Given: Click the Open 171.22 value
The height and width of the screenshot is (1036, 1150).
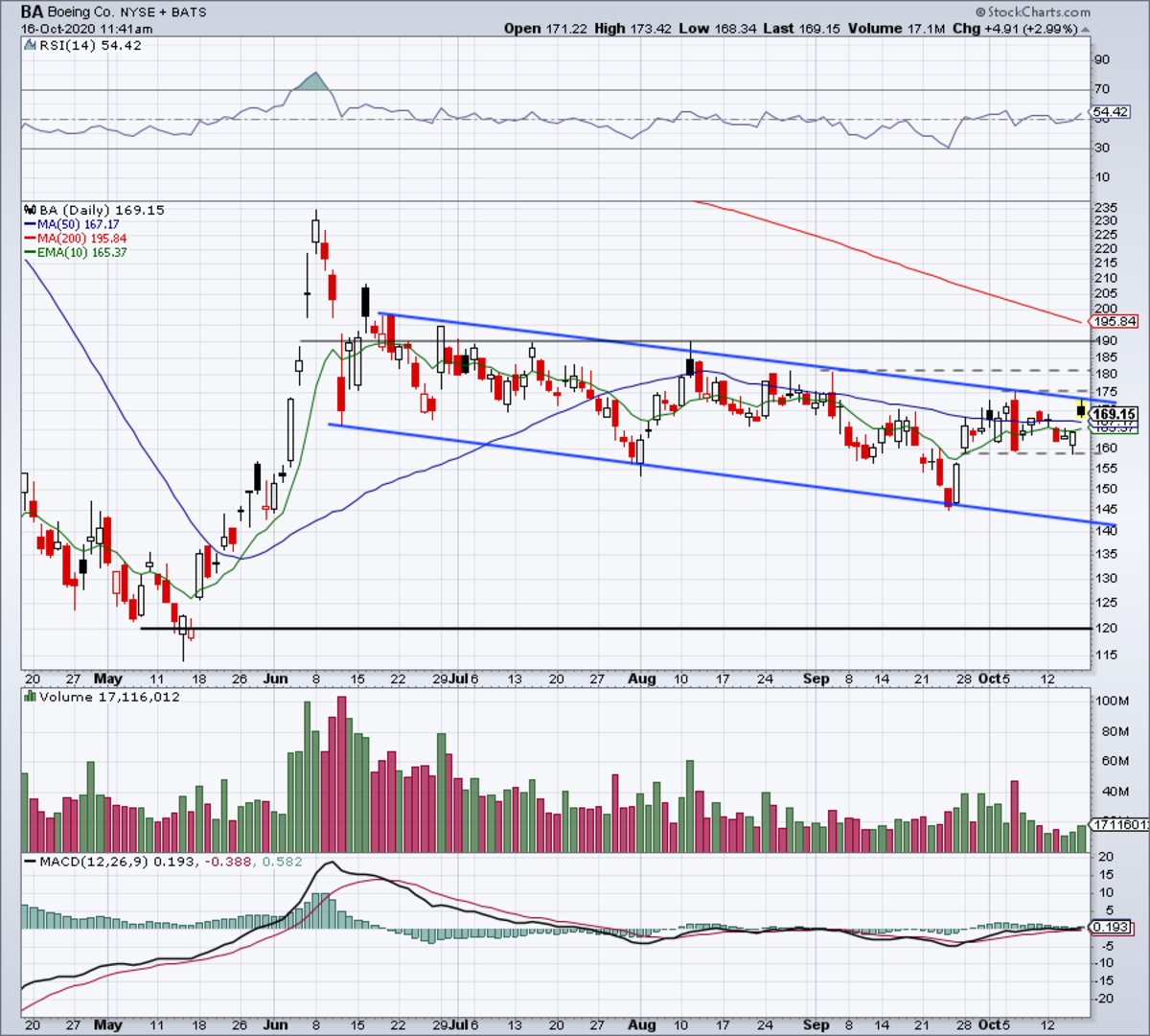Looking at the screenshot, I should [x=545, y=29].
